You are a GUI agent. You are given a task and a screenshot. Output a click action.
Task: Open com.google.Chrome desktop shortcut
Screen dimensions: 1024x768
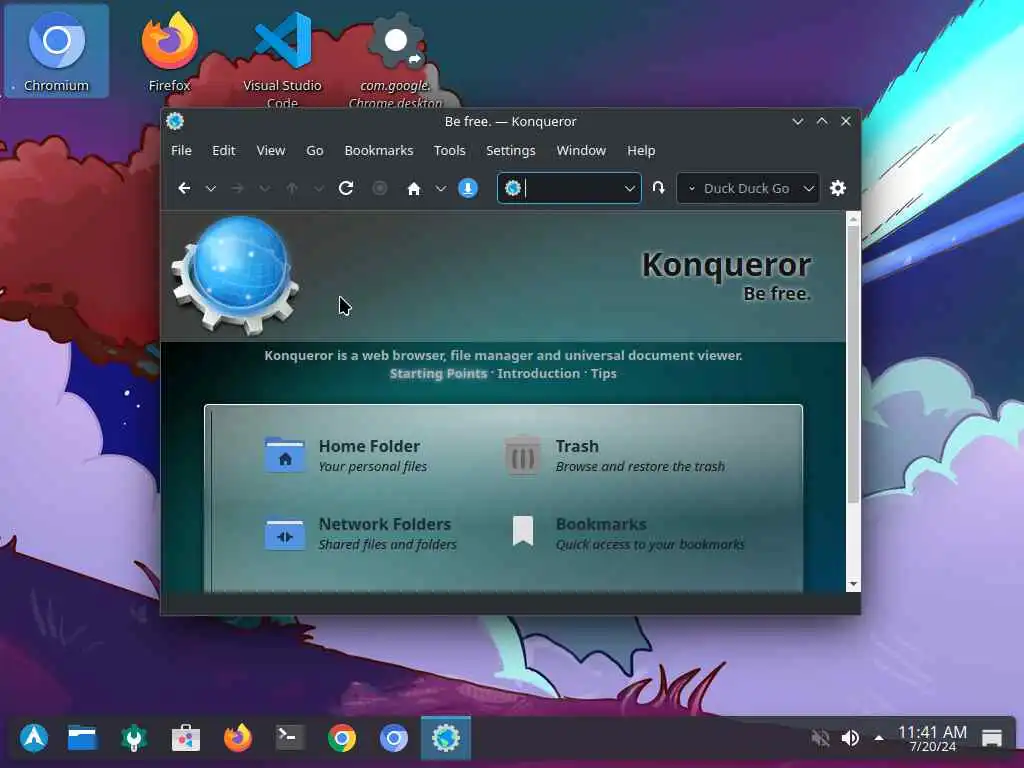click(x=395, y=57)
